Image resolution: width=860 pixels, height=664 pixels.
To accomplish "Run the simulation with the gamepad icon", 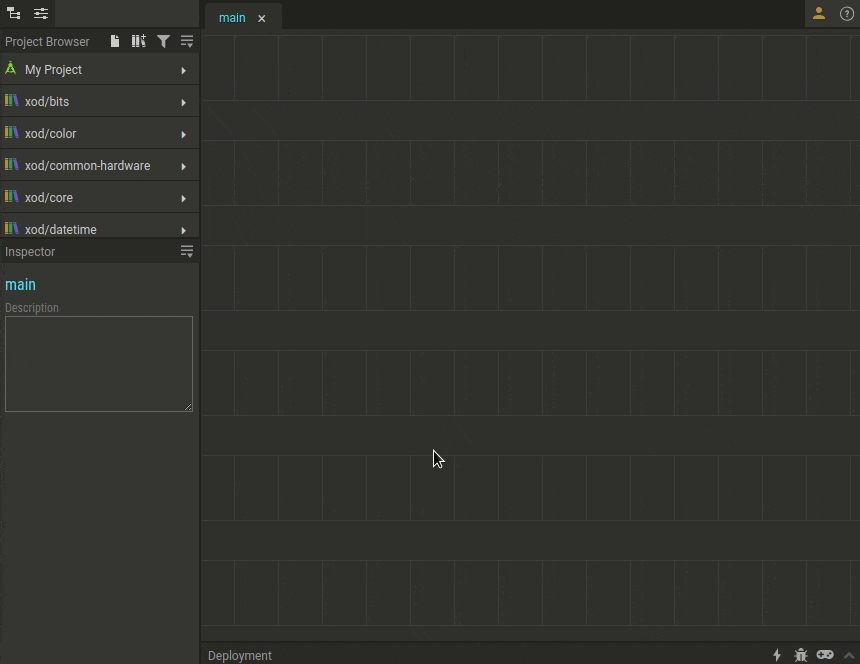I will tap(825, 656).
